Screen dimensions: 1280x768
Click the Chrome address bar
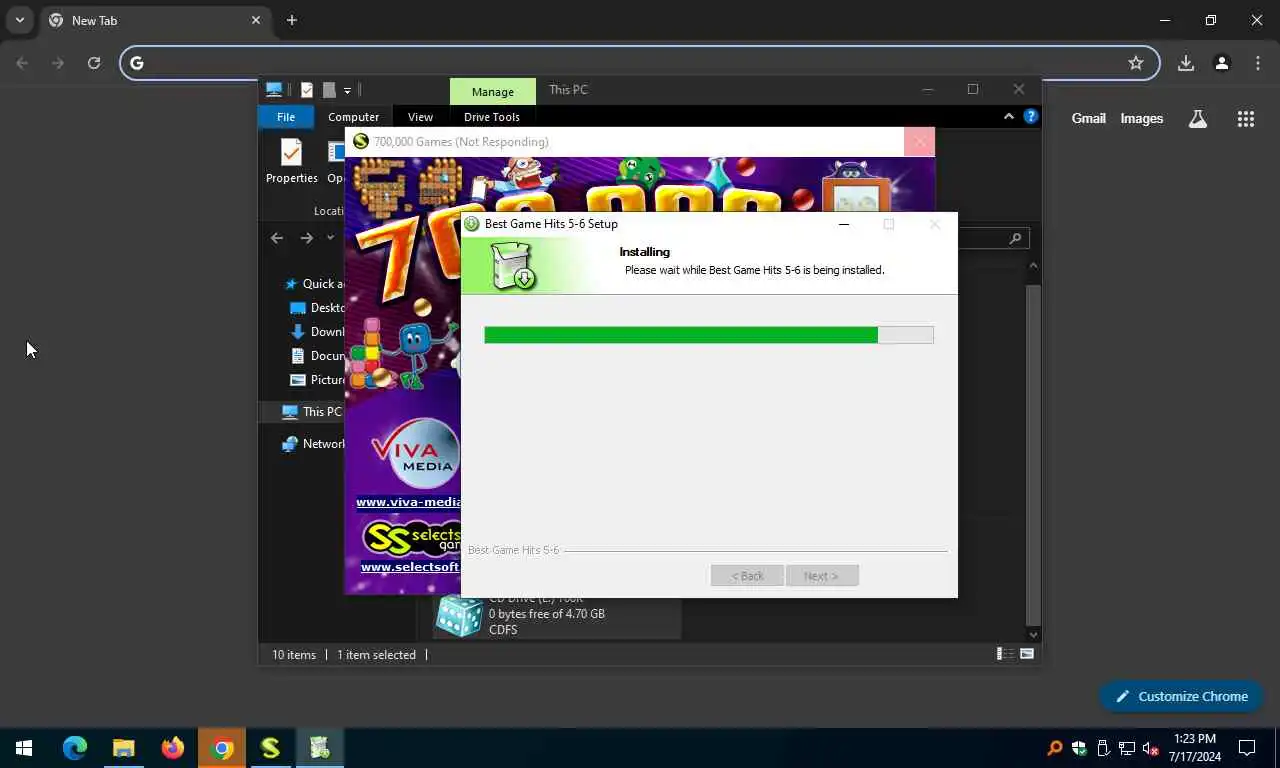pyautogui.click(x=640, y=63)
